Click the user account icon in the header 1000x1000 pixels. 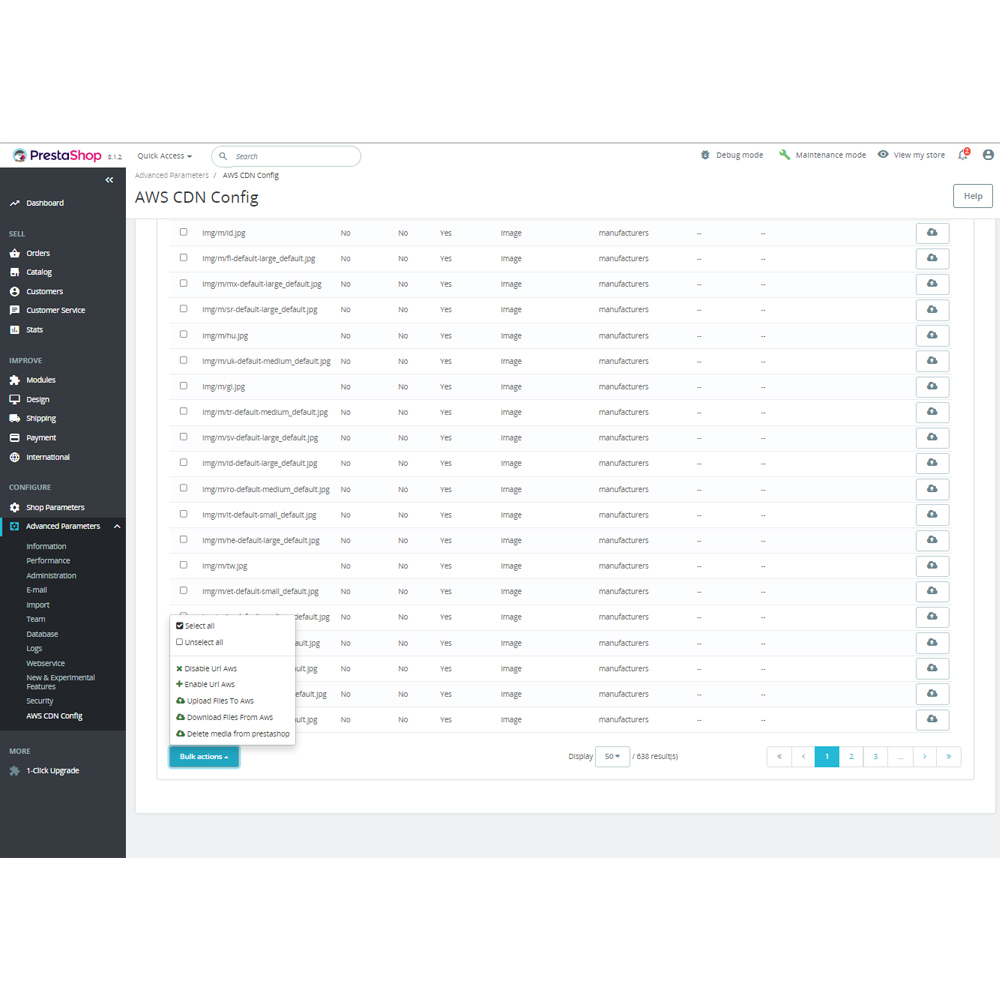pyautogui.click(x=988, y=155)
